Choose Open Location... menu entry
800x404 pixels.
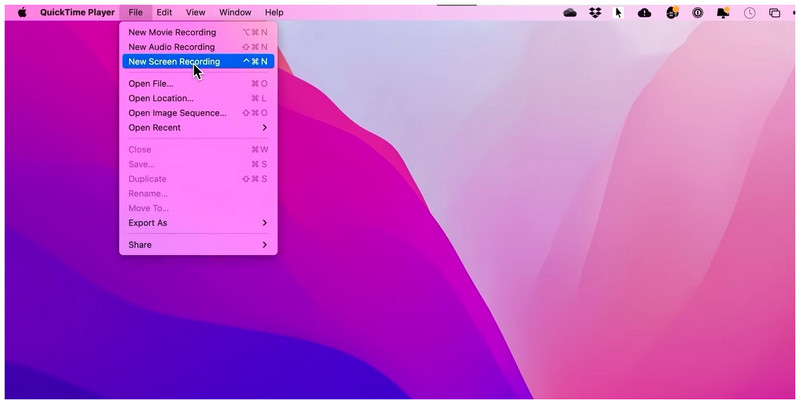coord(198,98)
